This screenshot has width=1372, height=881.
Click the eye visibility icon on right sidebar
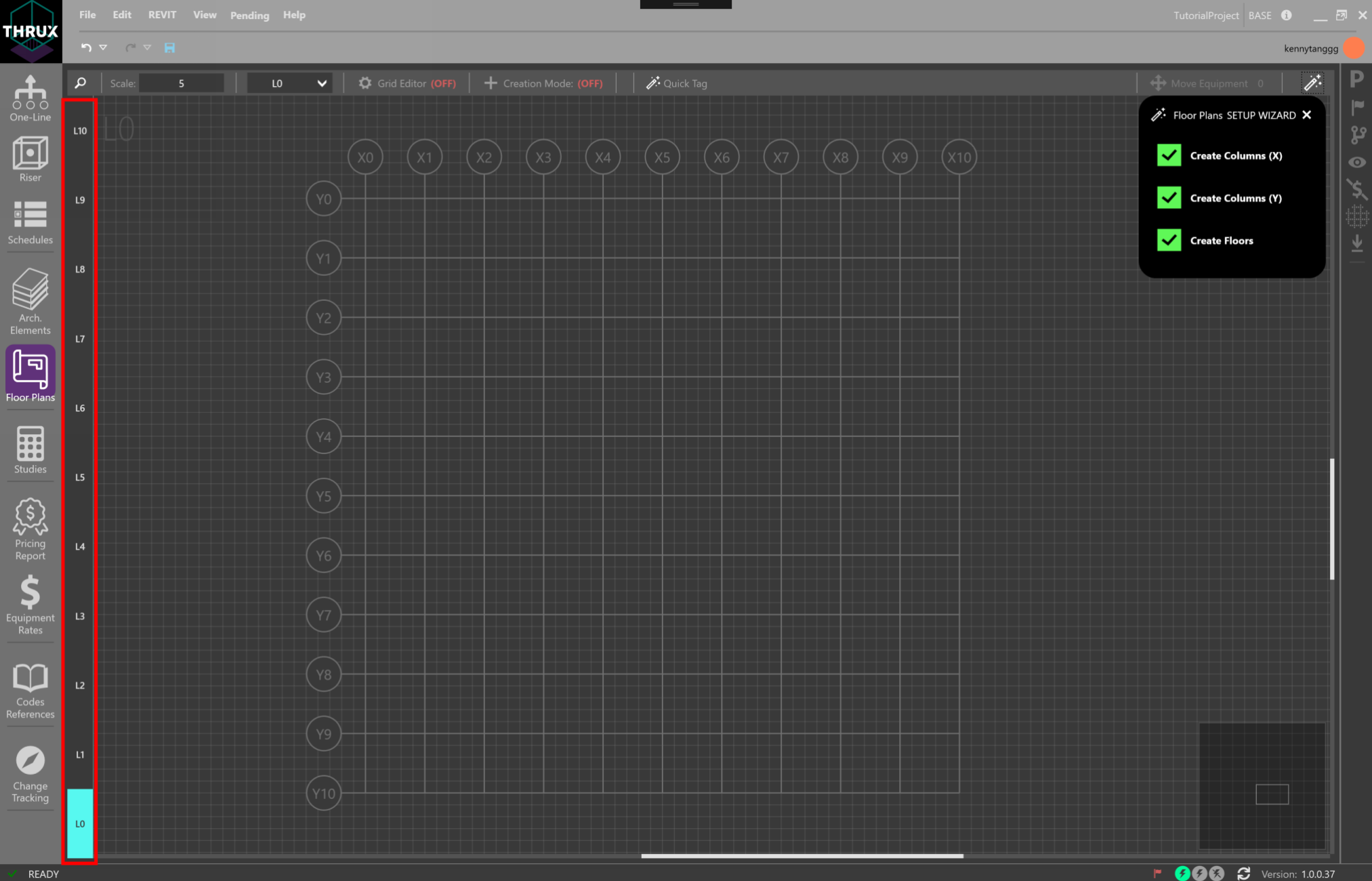click(x=1357, y=162)
